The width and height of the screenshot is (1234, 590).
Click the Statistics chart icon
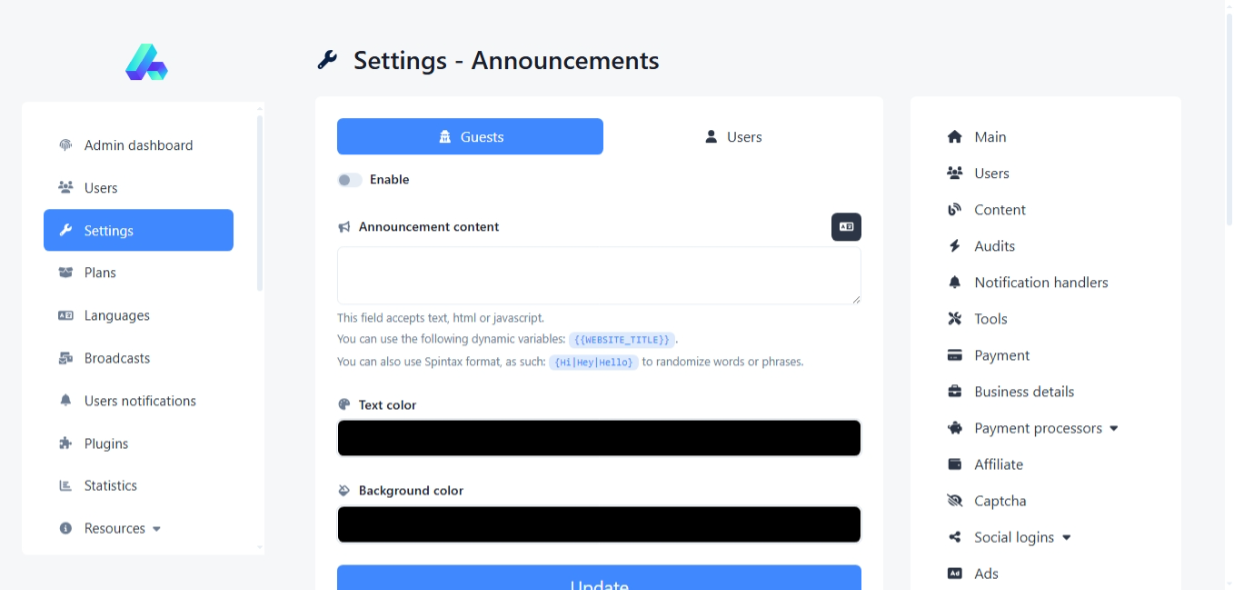coord(66,486)
